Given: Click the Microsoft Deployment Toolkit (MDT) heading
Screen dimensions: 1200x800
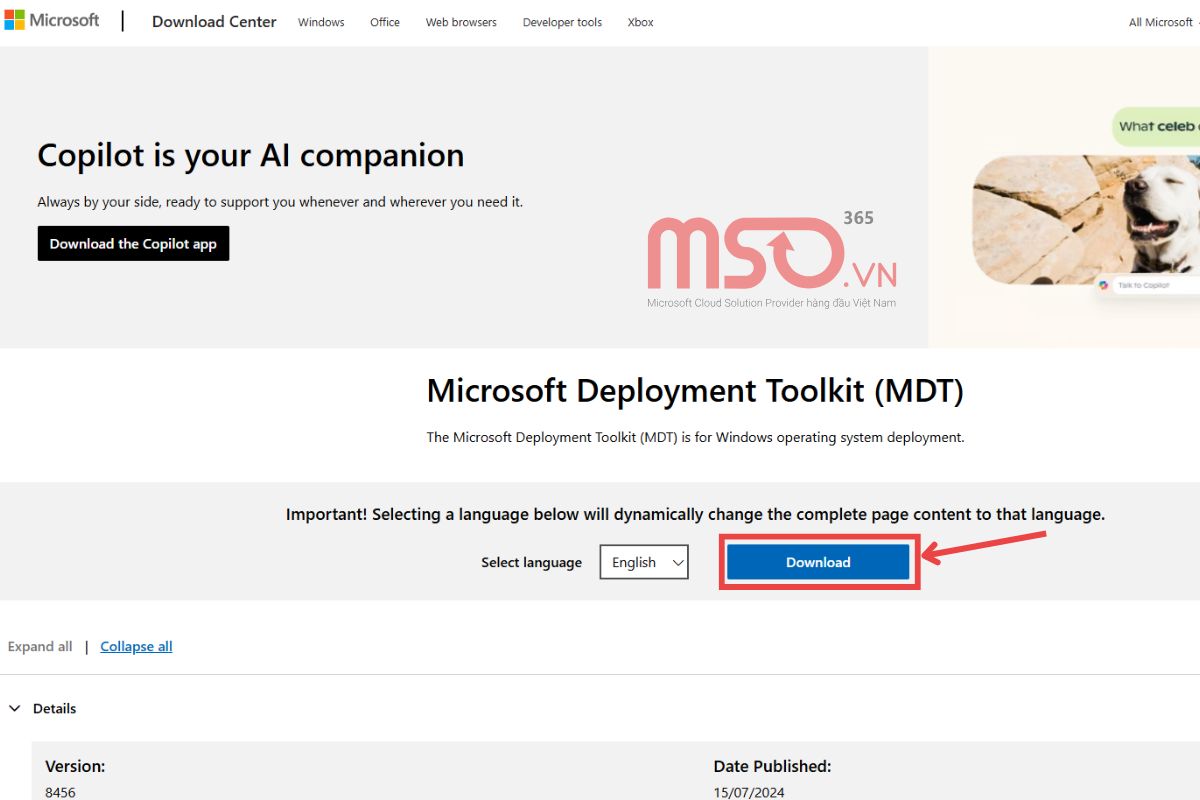Looking at the screenshot, I should point(695,390).
